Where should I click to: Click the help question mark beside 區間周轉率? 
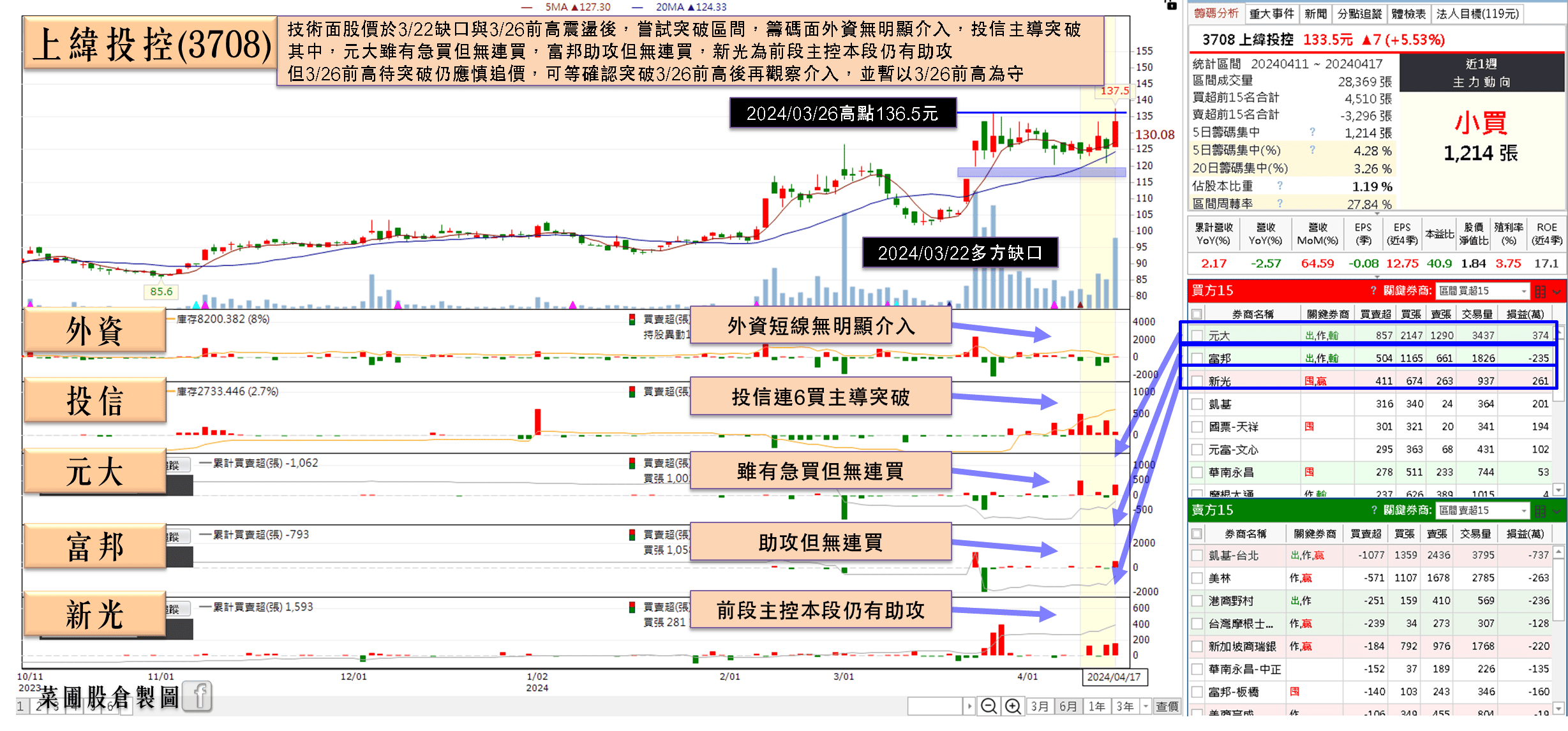[x=1280, y=203]
